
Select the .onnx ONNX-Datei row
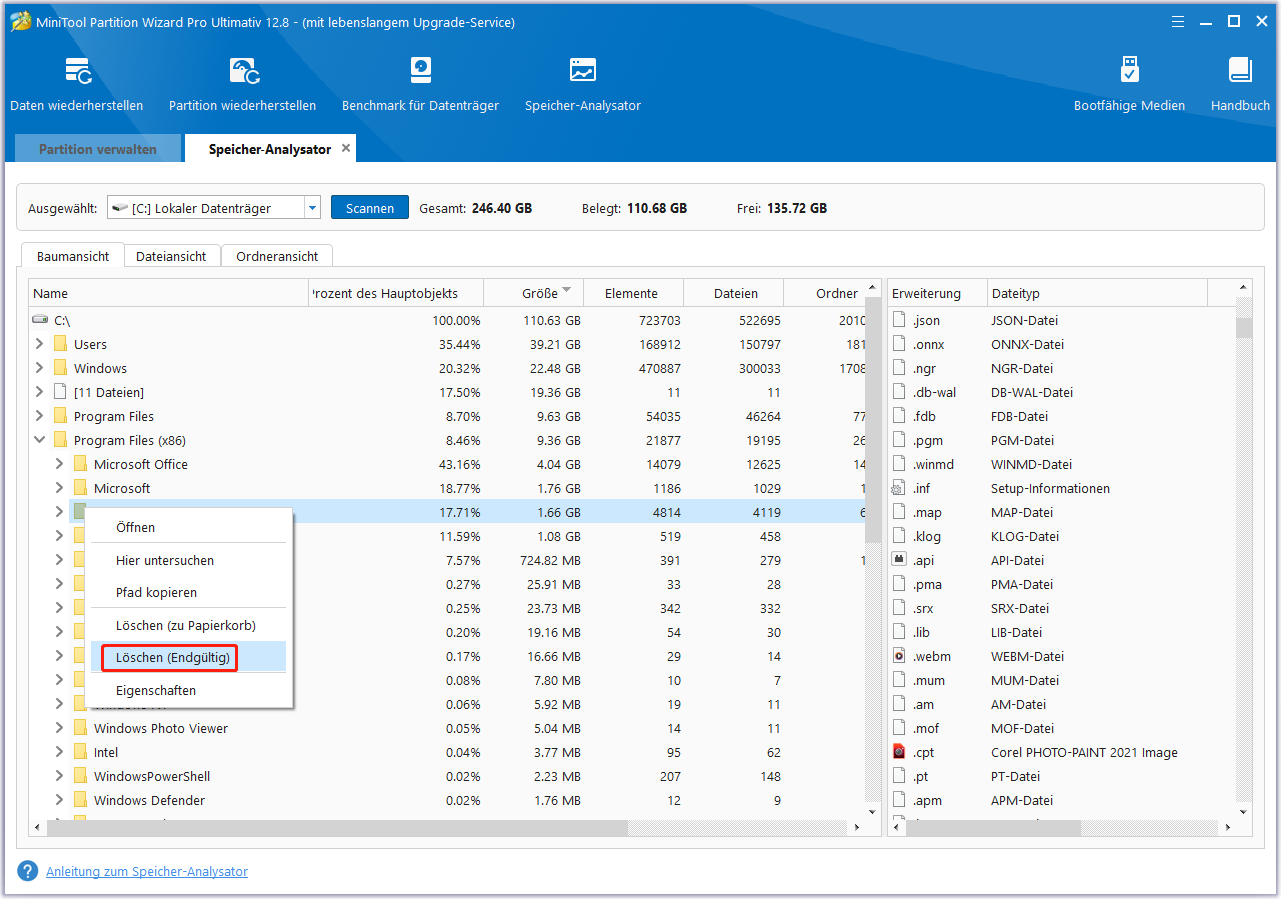coord(1061,344)
